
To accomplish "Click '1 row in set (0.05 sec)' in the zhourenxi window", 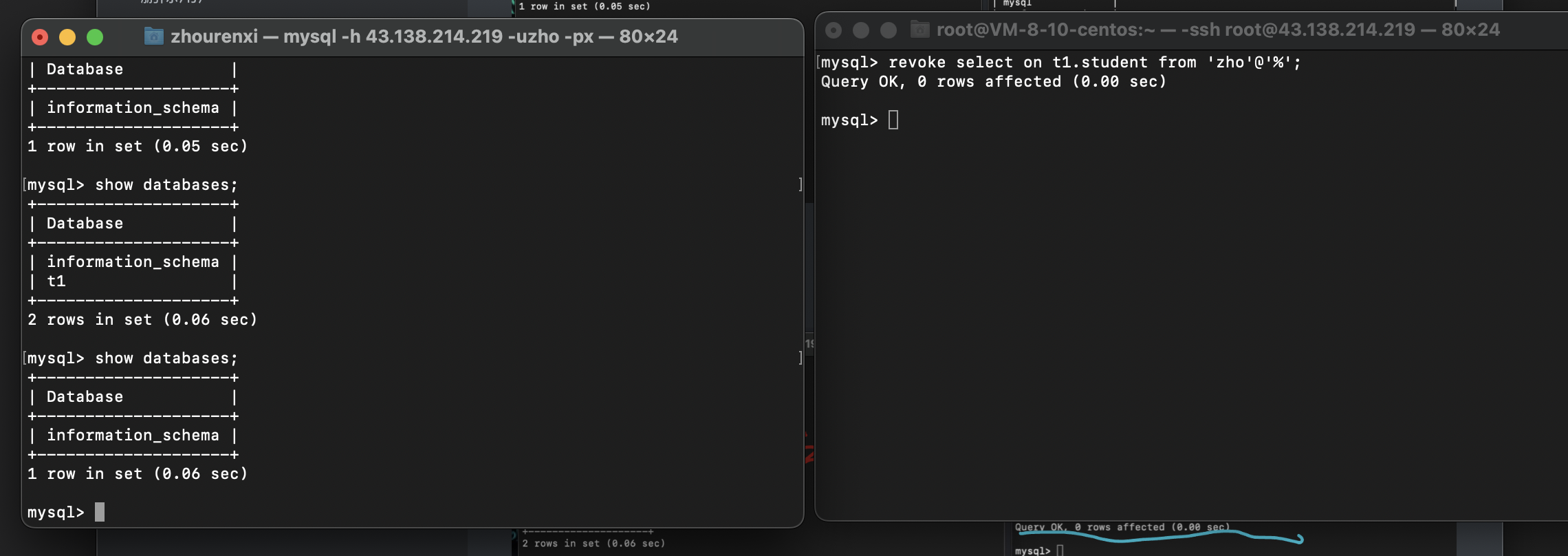I will click(x=138, y=147).
